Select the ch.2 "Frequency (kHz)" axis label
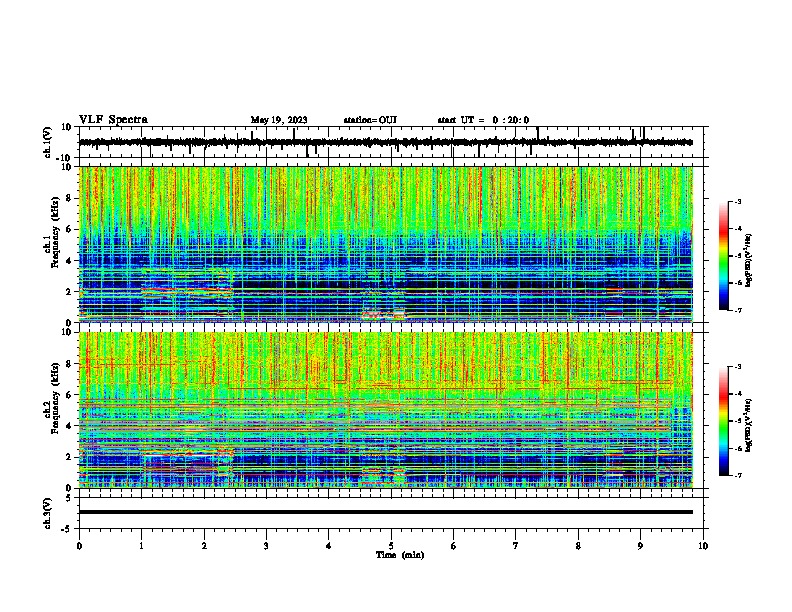This screenshot has width=792, height=612. pyautogui.click(x=55, y=398)
